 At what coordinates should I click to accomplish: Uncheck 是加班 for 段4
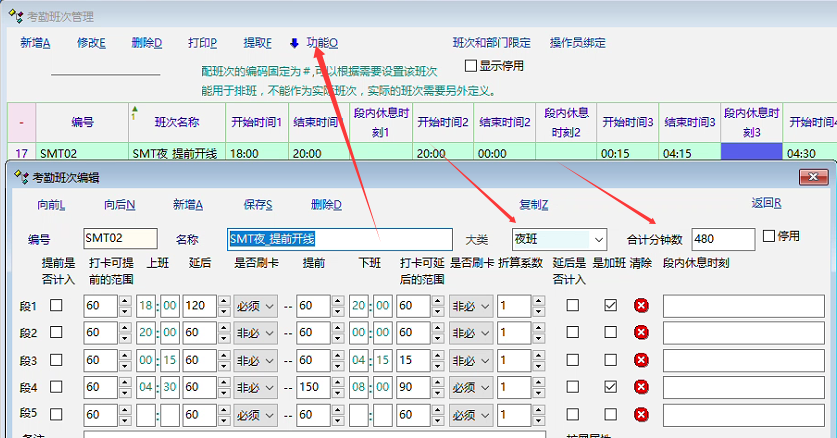point(610,387)
